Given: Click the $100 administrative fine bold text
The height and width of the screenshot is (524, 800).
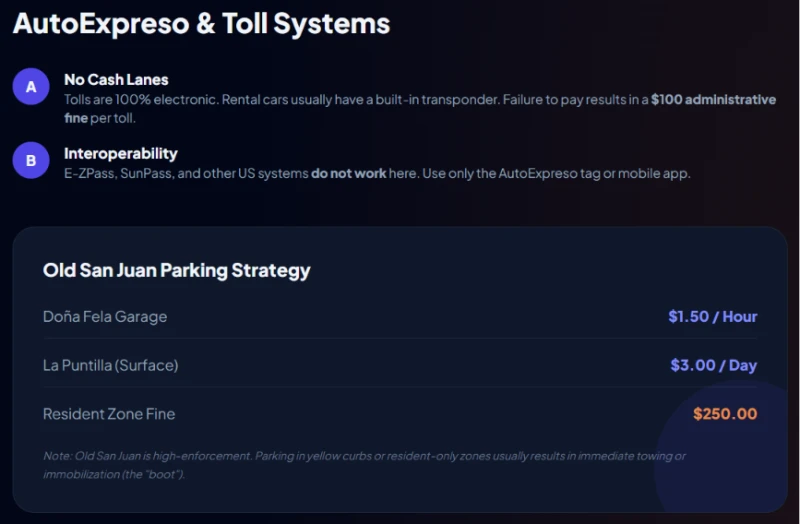Looking at the screenshot, I should tap(713, 99).
